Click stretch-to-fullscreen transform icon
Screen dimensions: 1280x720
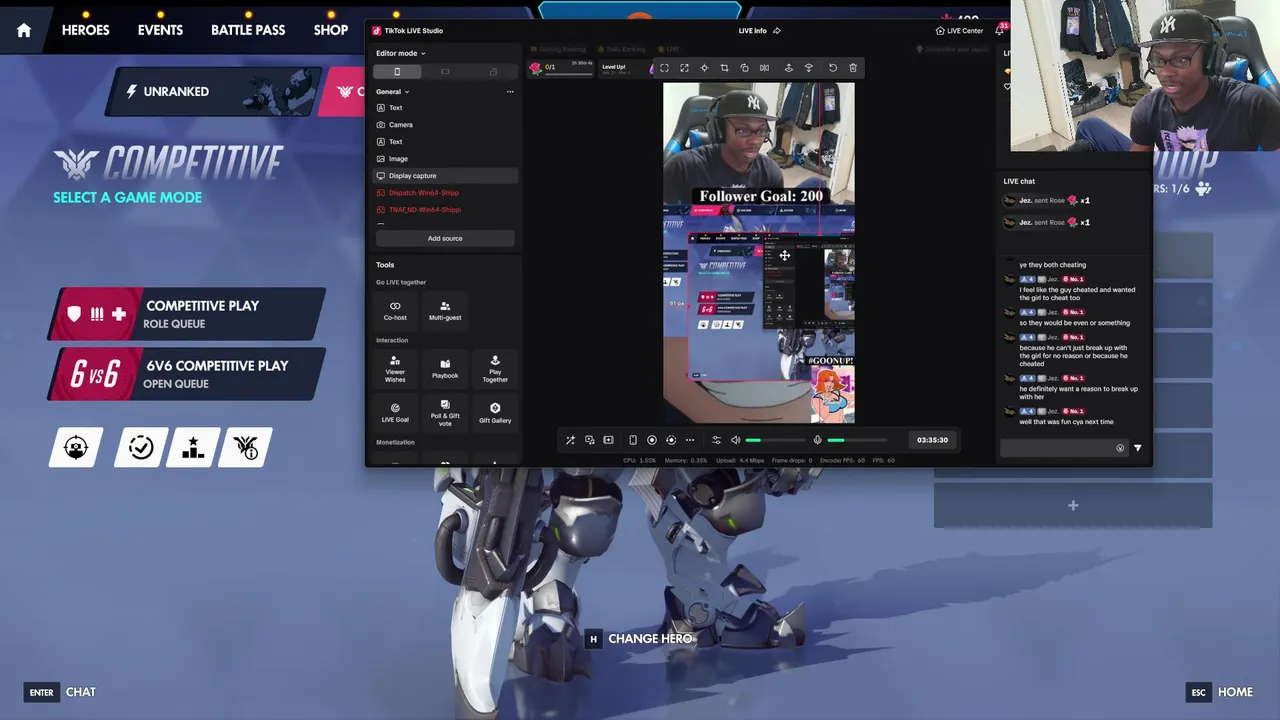[x=684, y=68]
